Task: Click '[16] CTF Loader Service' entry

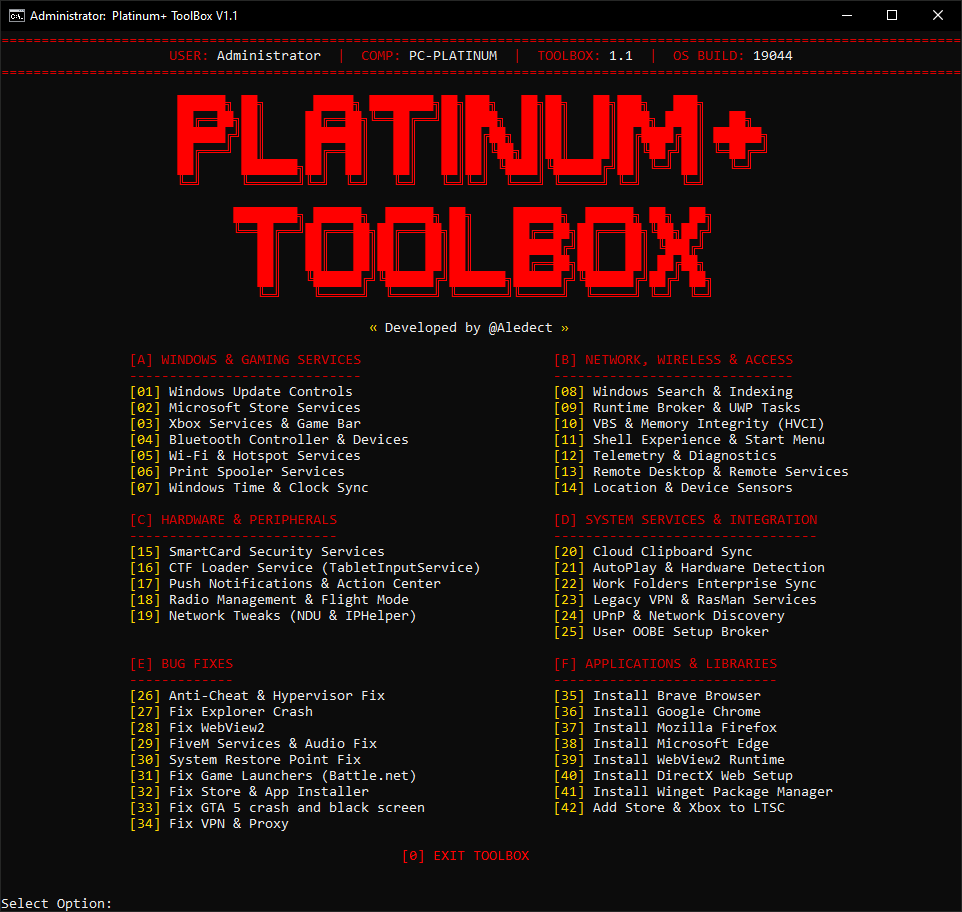Action: pyautogui.click(x=305, y=567)
